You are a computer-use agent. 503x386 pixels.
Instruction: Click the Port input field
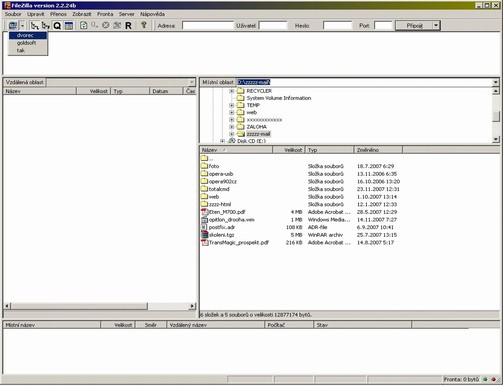coord(383,26)
